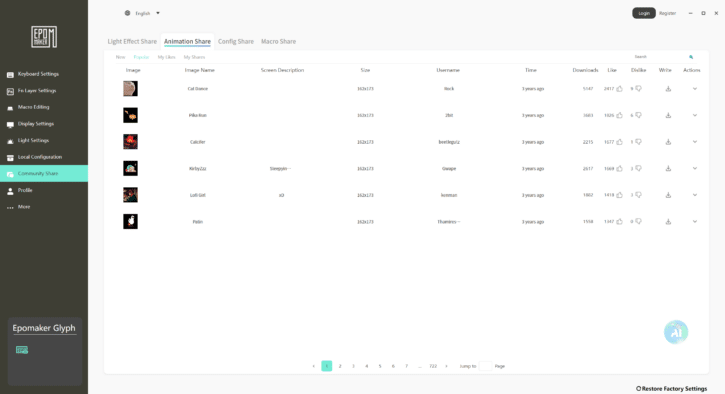Like the Pika Run animation
The image size is (725, 394).
(619, 115)
